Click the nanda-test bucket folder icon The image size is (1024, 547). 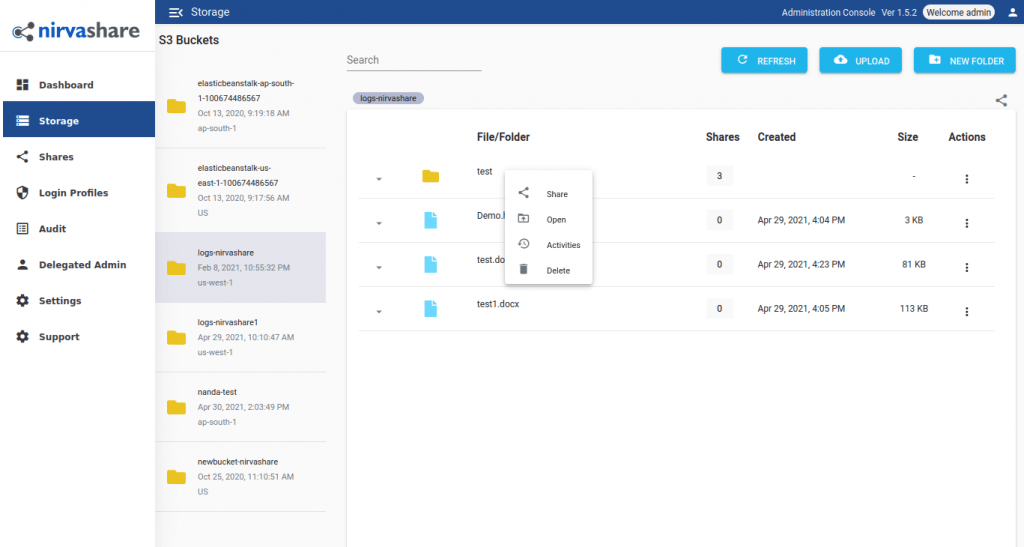[x=176, y=407]
